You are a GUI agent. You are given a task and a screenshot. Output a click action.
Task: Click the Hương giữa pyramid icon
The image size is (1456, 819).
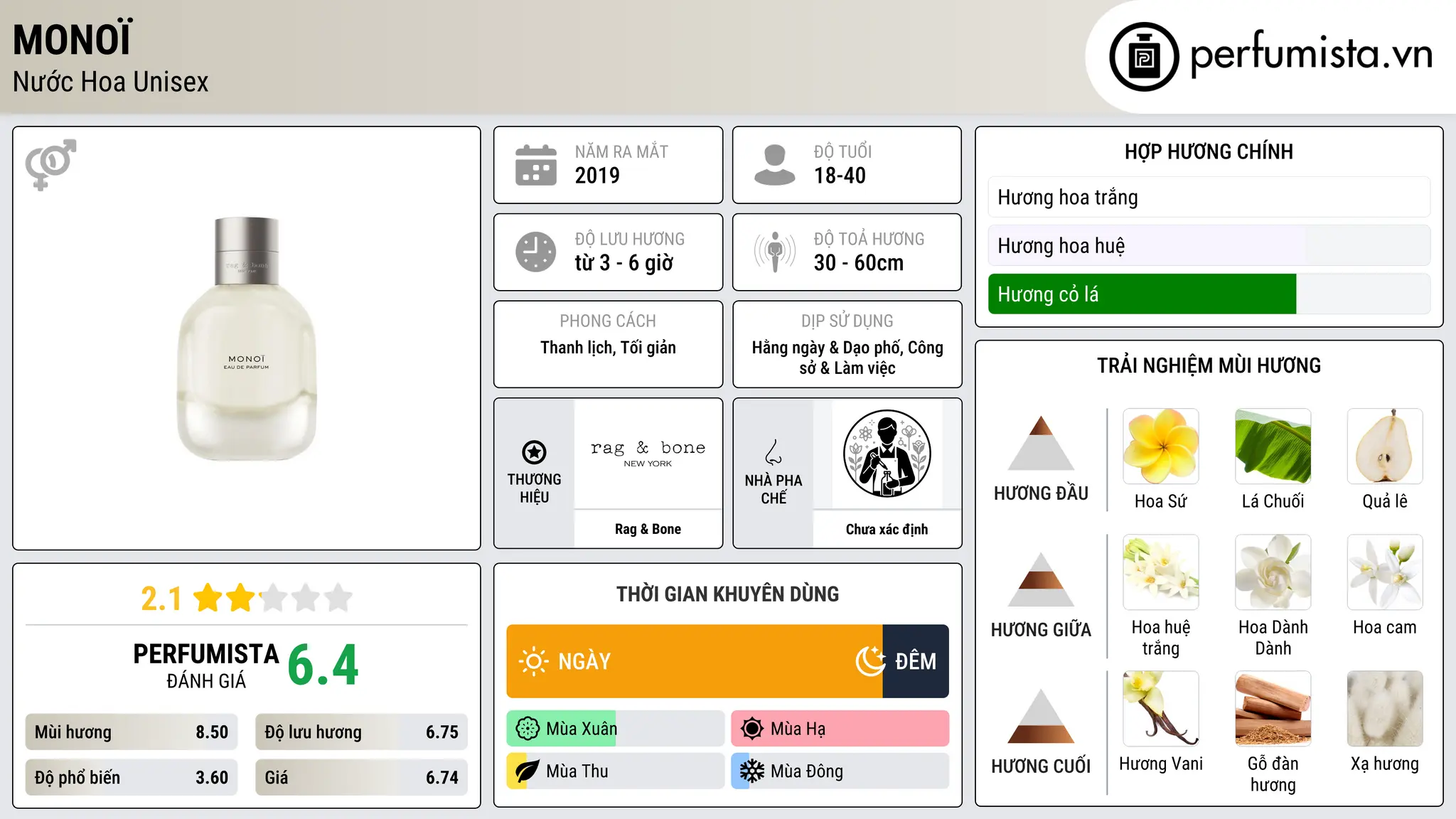tap(1041, 579)
